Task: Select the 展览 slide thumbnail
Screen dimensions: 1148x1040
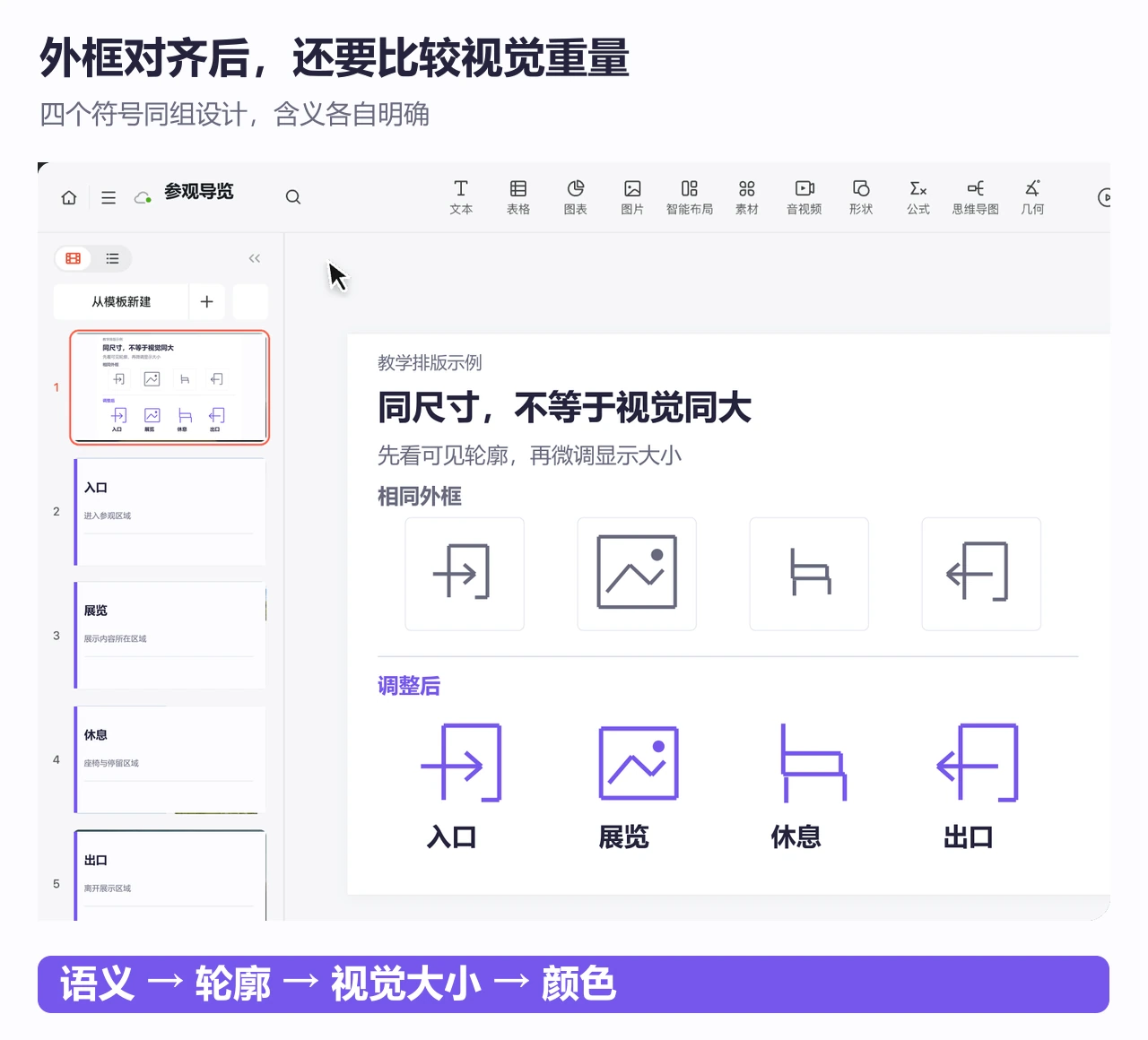Action: (170, 635)
